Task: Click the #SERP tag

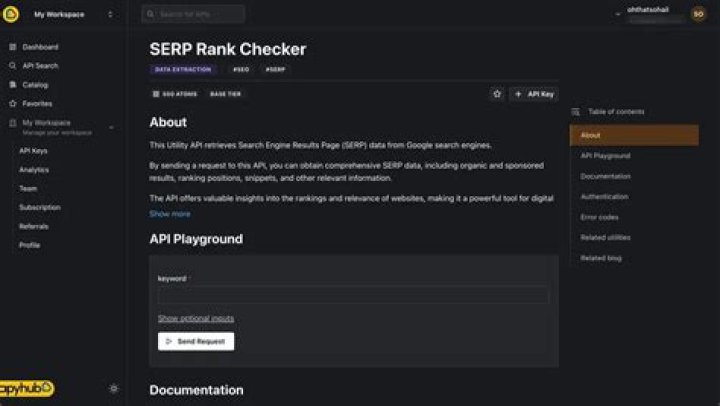Action: (276, 69)
